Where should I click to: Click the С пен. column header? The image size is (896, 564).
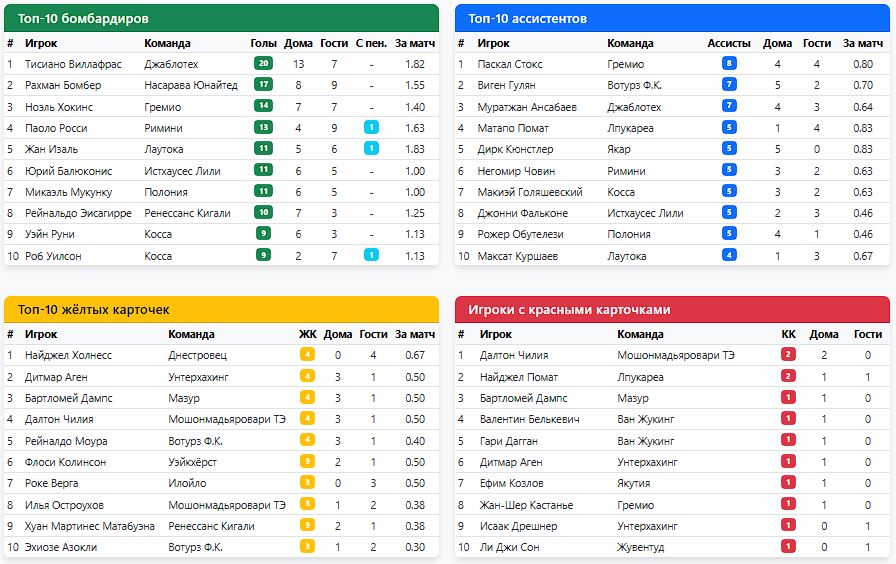click(371, 43)
